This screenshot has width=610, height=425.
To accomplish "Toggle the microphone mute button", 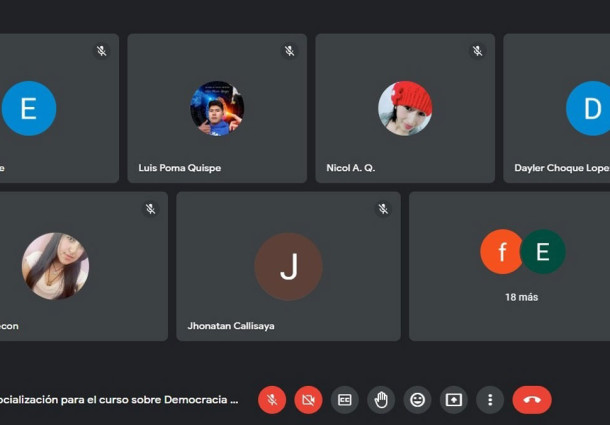I will 272,400.
